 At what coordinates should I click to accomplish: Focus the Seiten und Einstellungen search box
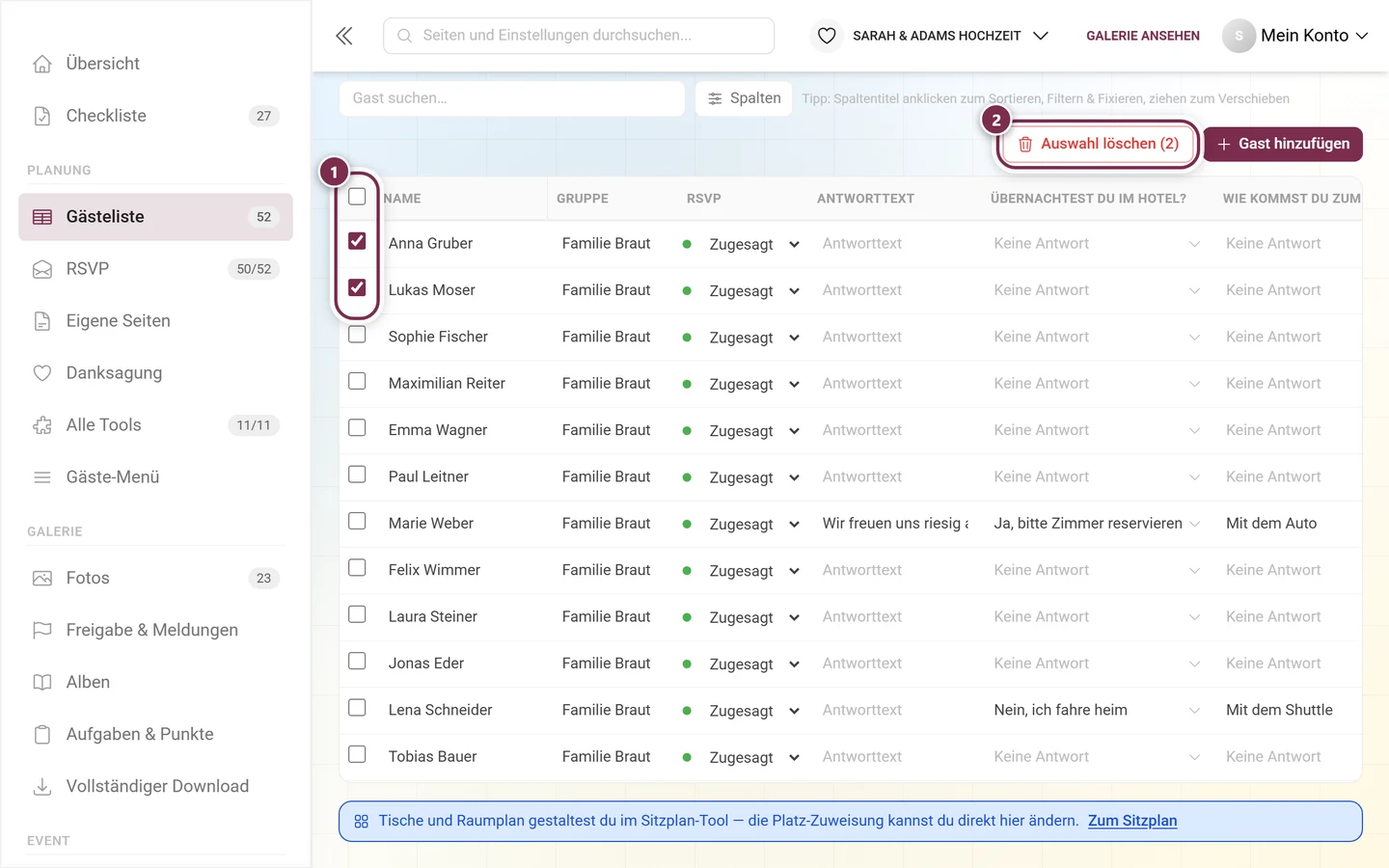point(579,36)
